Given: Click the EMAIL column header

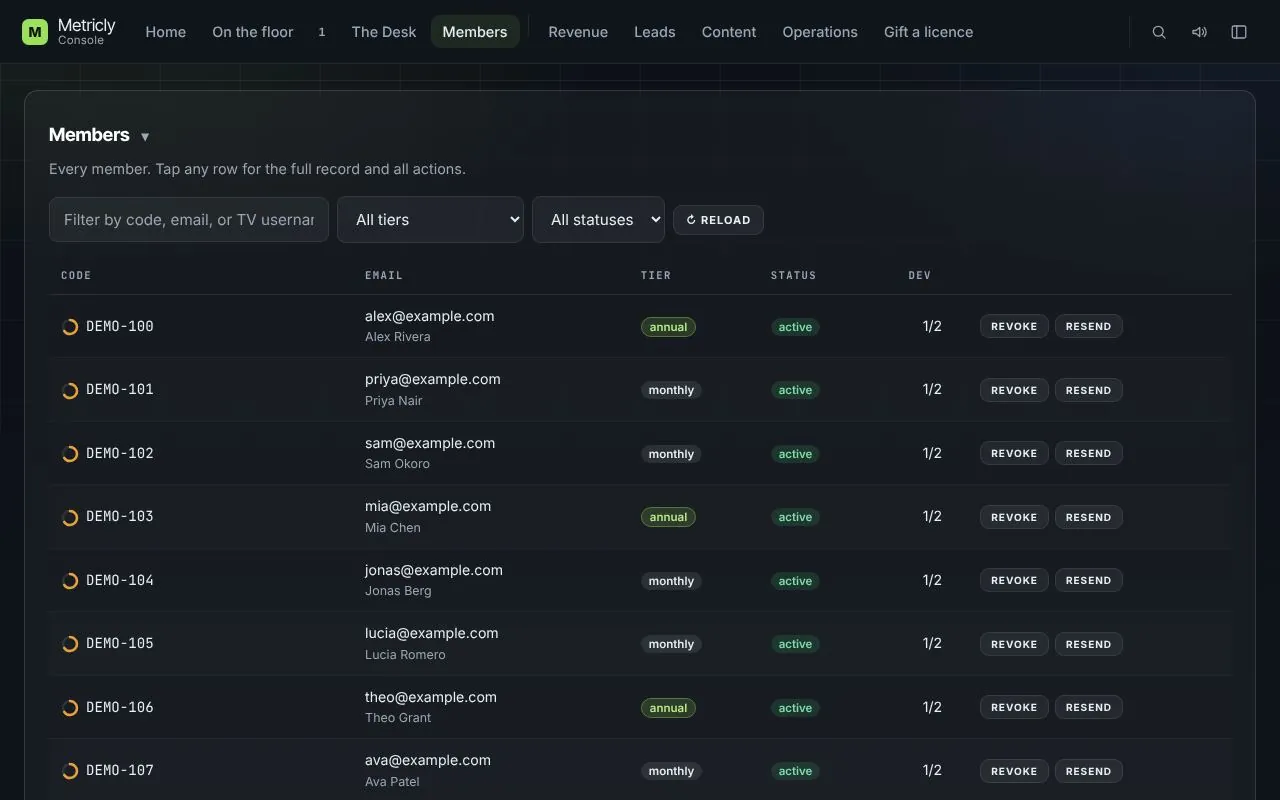Looking at the screenshot, I should point(384,275).
